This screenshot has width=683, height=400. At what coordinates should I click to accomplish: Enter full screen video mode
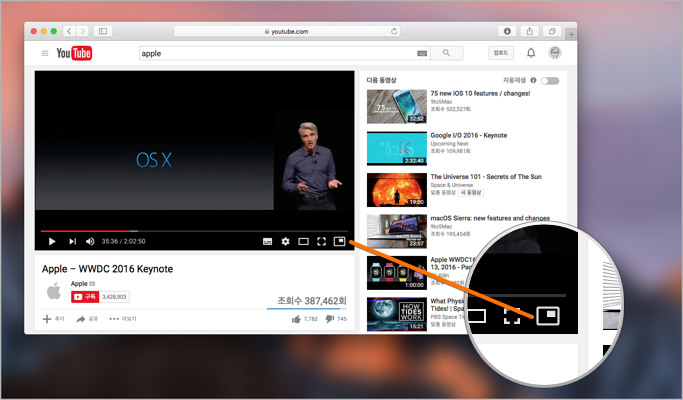tap(321, 241)
